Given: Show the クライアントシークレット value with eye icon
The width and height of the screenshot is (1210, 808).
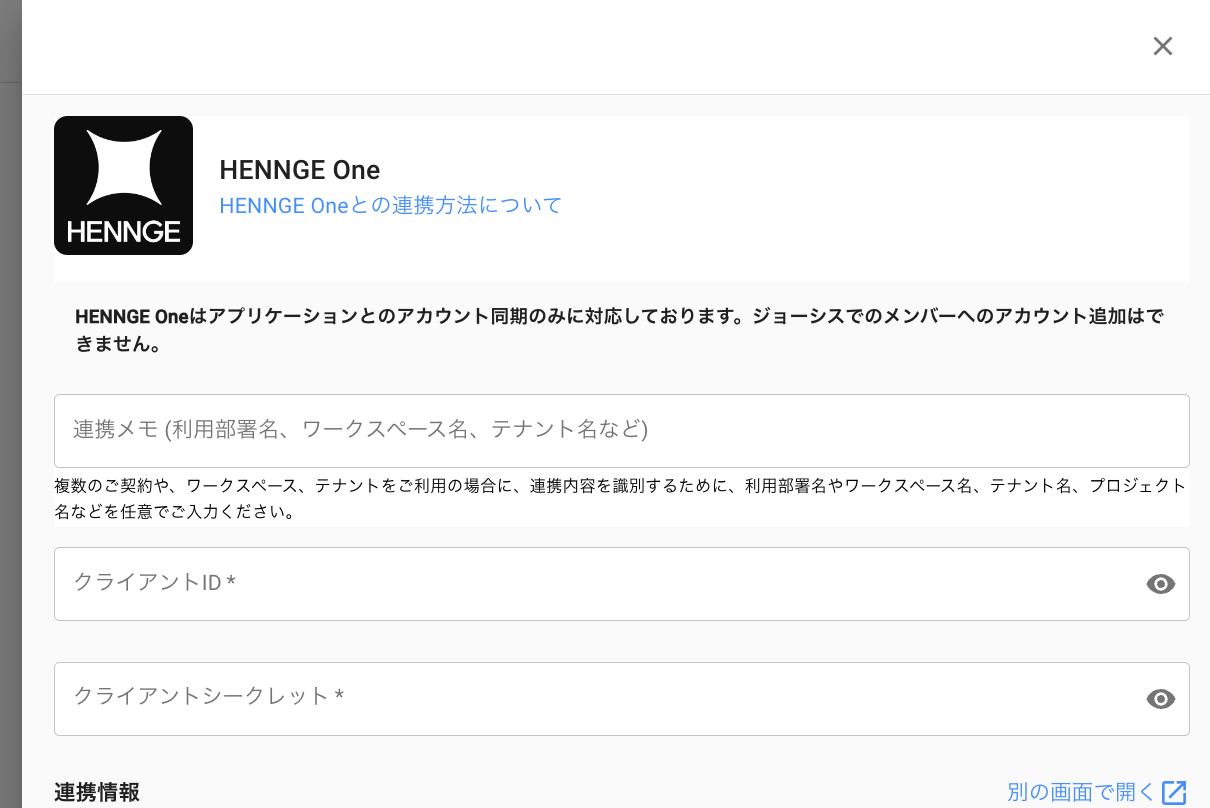Looking at the screenshot, I should [x=1160, y=699].
